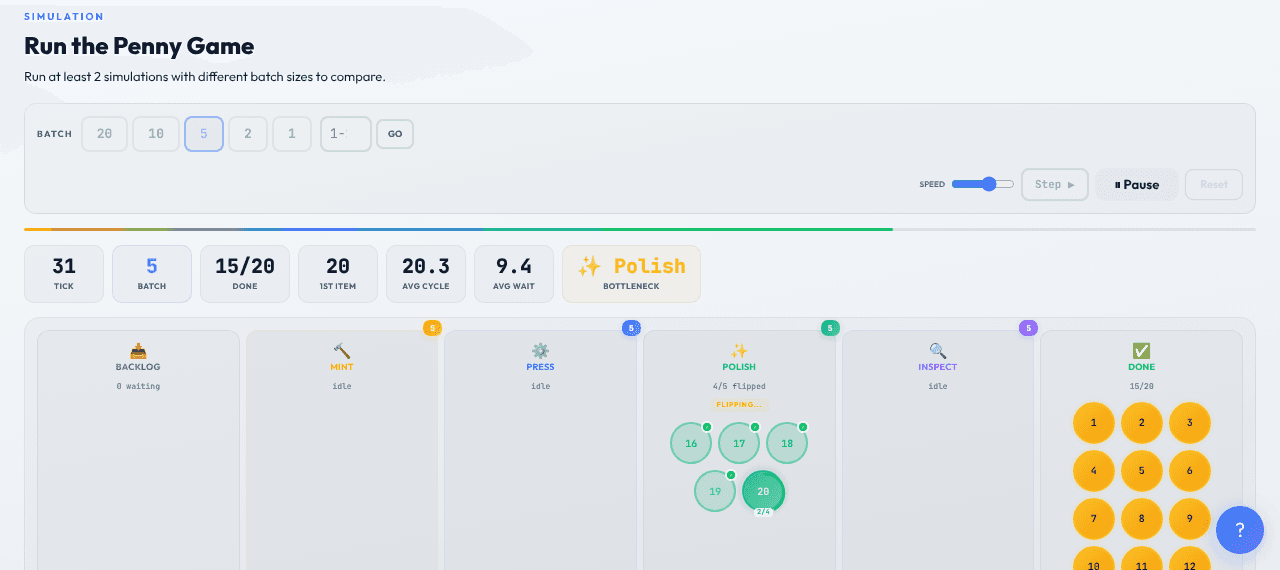
Task: Click the Polish sparkle icon
Action: [x=739, y=351]
